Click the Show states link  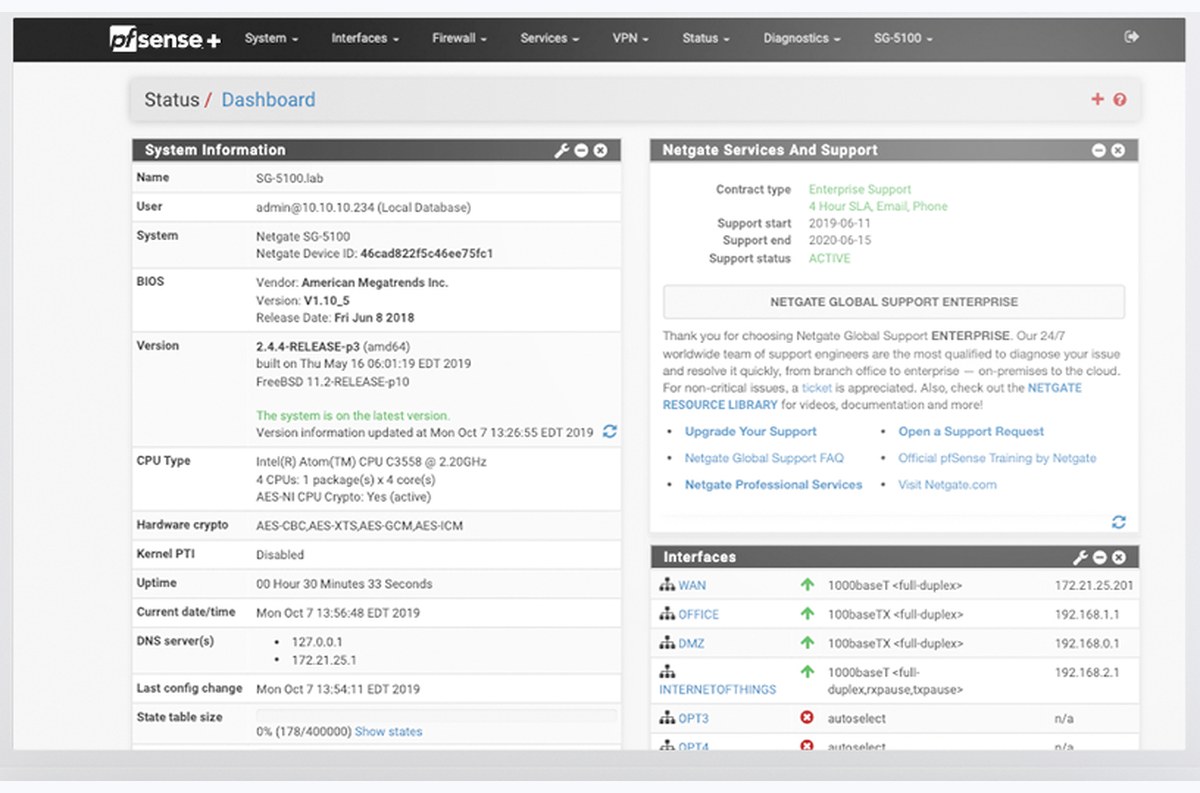coord(388,732)
